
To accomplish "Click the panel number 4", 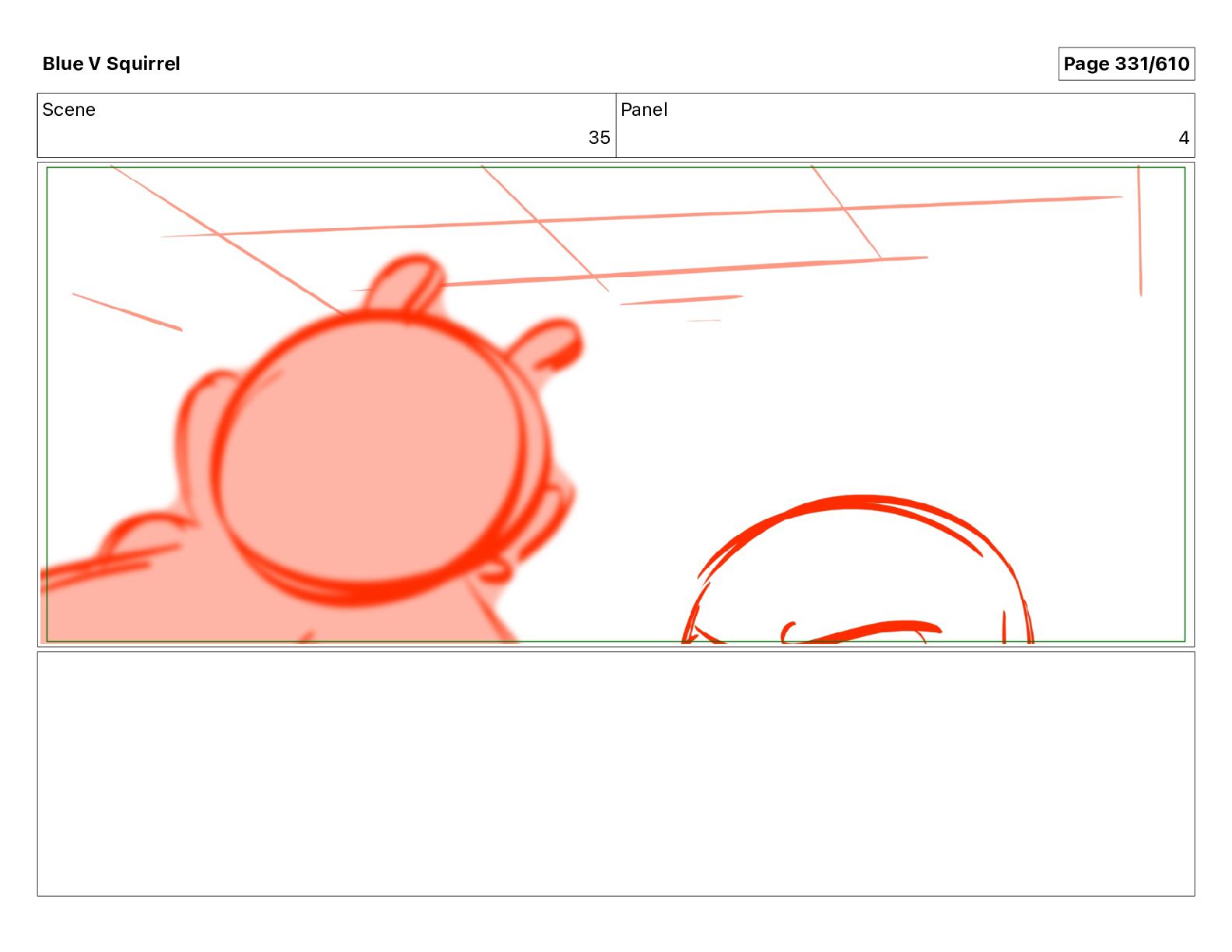I will 1184,138.
